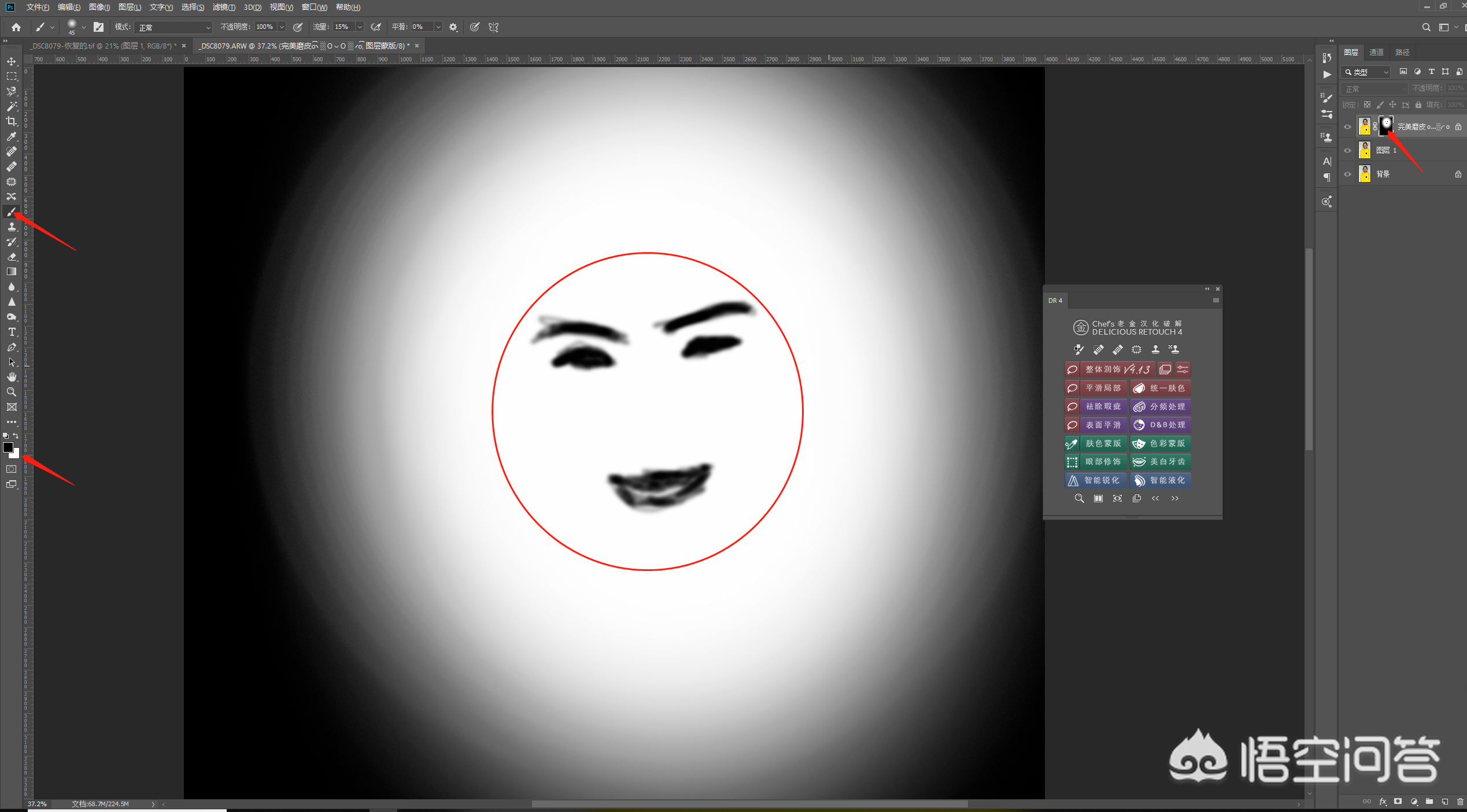Click the Home icon in options bar
This screenshot has width=1467, height=812.
[16, 27]
